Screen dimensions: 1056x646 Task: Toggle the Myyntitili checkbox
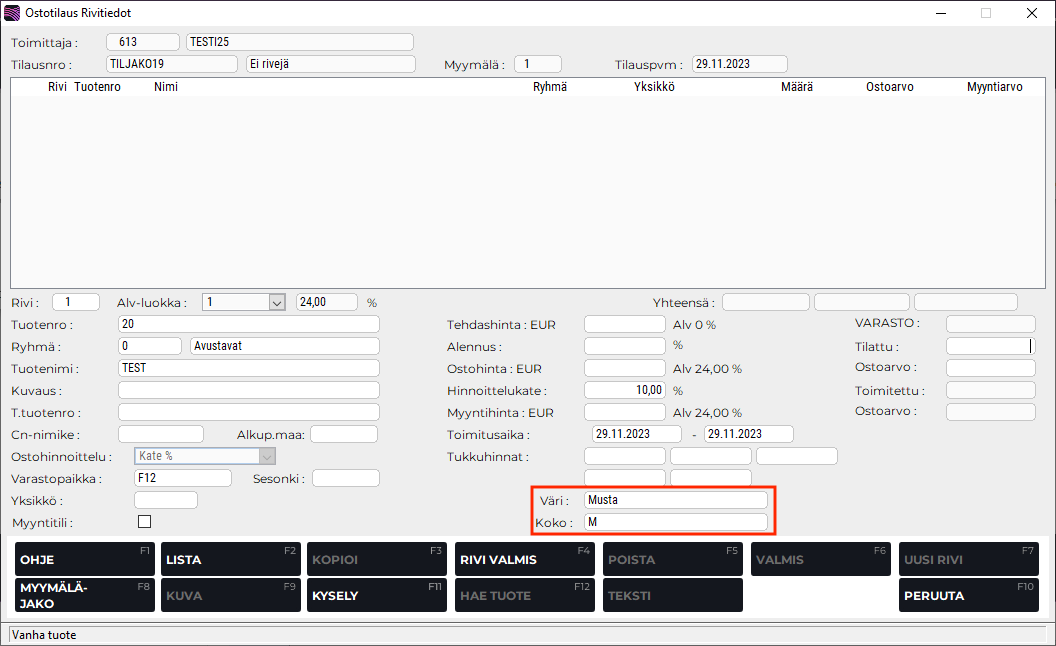coord(144,522)
